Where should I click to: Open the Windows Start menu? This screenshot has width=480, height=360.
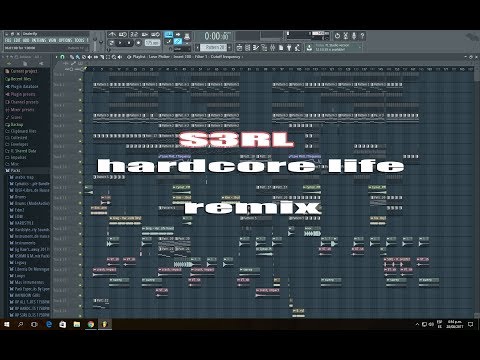point(6,324)
